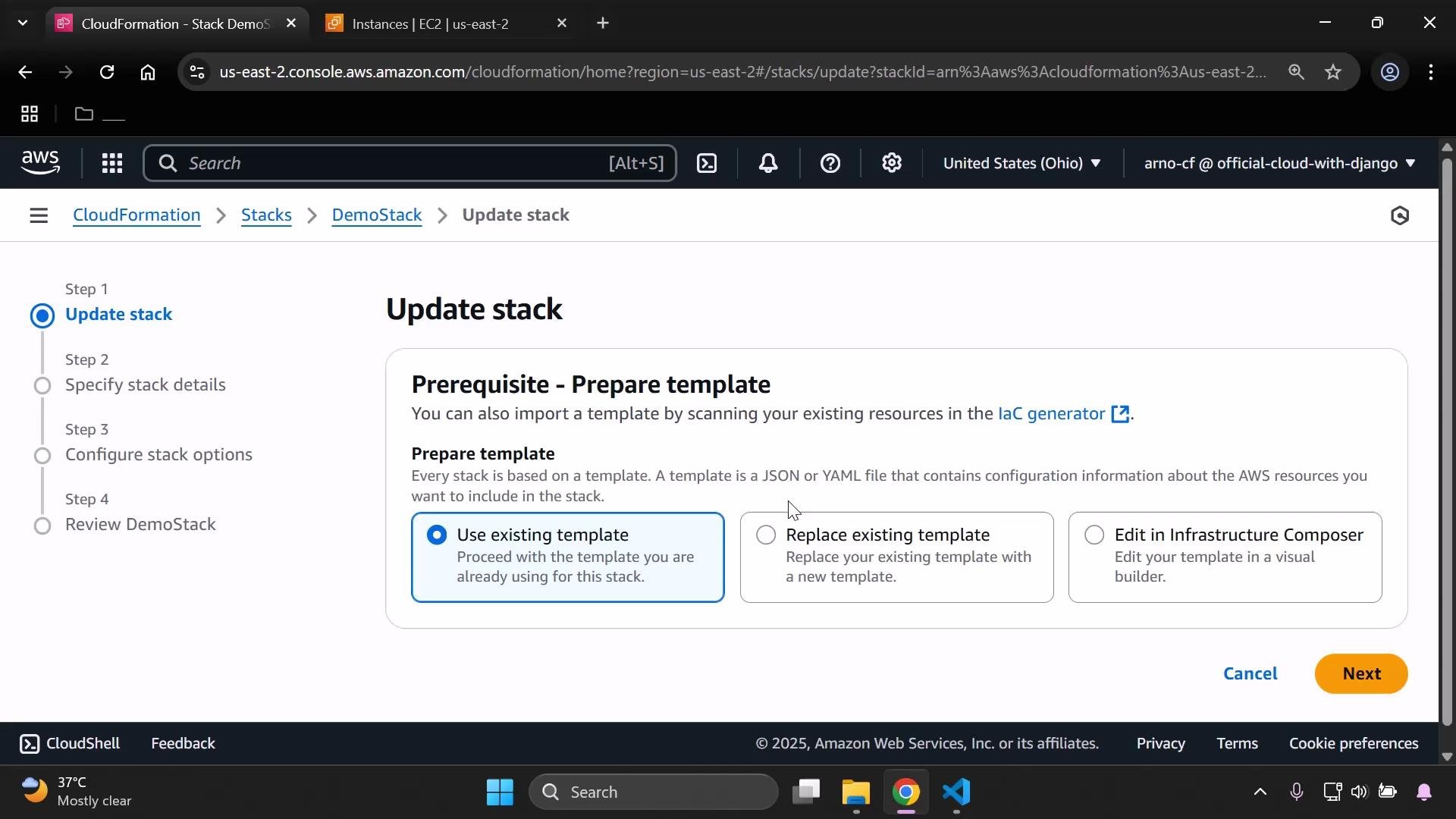
Task: Click the Chrome taskbar icon
Action: pyautogui.click(x=906, y=792)
